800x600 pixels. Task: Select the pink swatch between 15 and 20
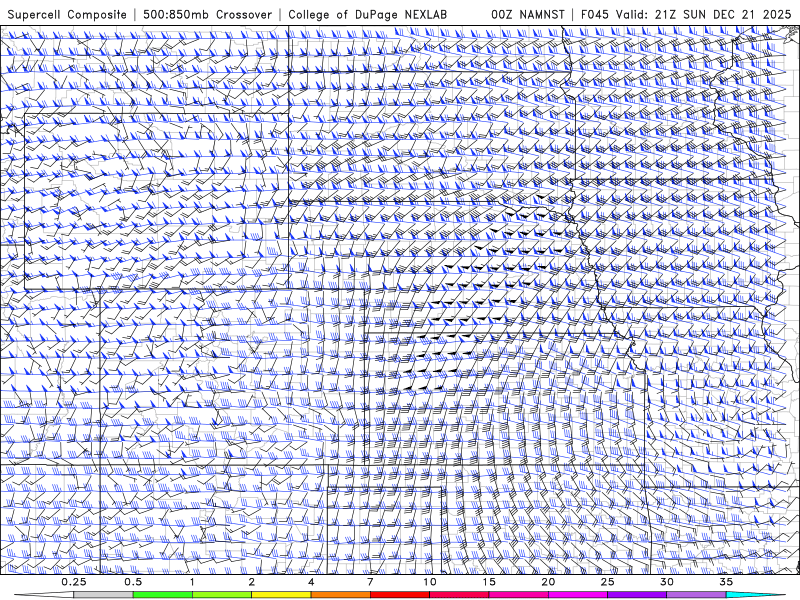pos(518,595)
